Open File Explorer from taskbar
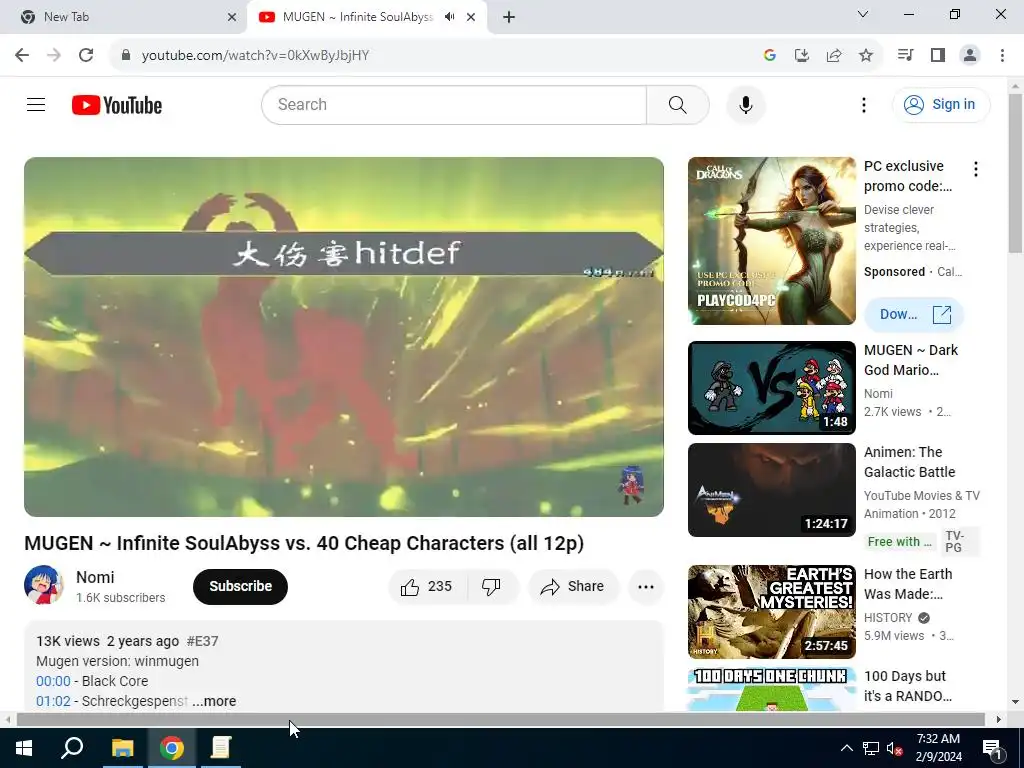This screenshot has width=1024, height=768. 122,748
